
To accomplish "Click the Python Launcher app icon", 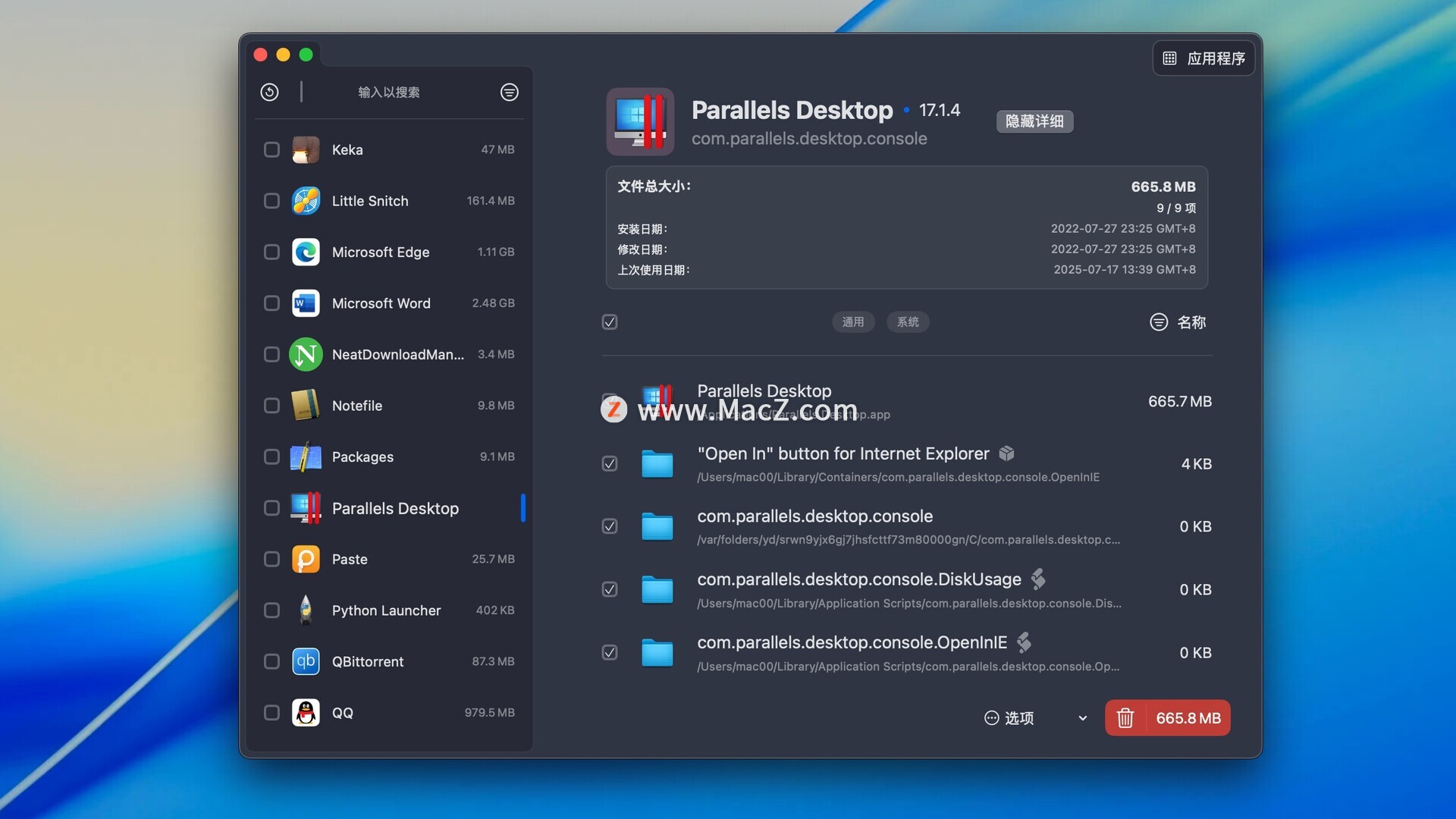I will 306,610.
